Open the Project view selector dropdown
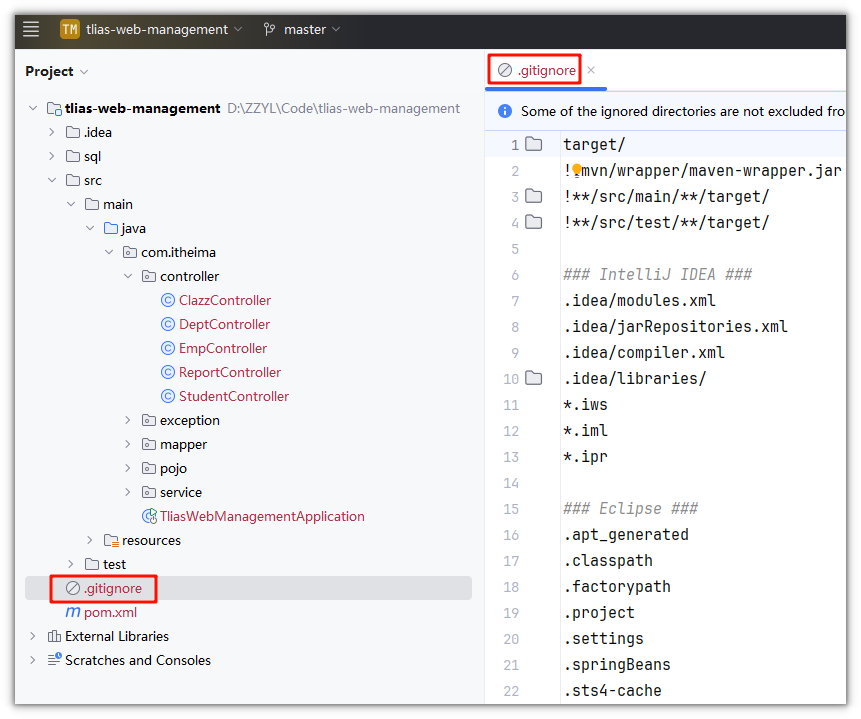 (57, 71)
